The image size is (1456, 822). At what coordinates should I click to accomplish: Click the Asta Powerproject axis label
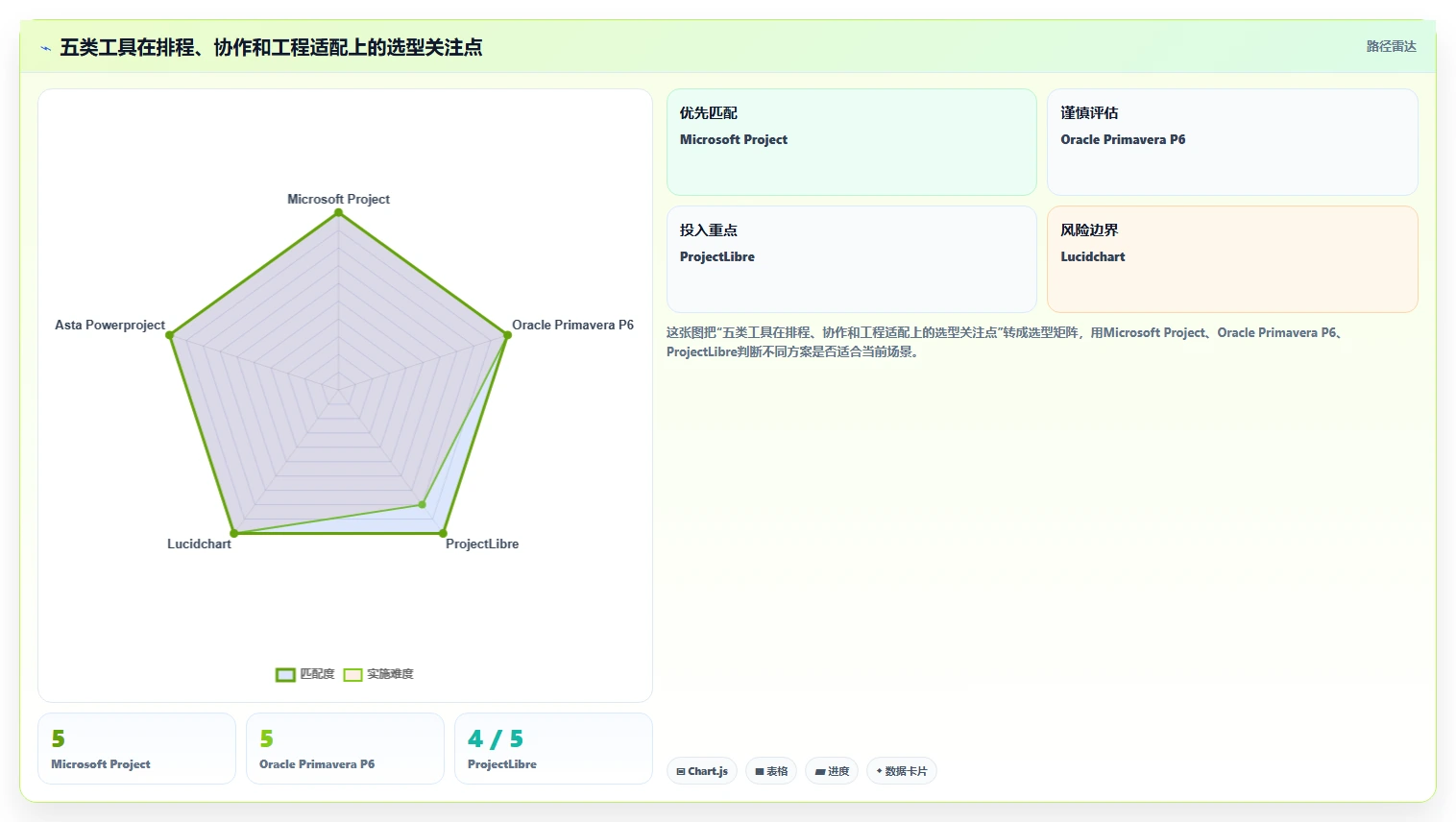[x=109, y=325]
